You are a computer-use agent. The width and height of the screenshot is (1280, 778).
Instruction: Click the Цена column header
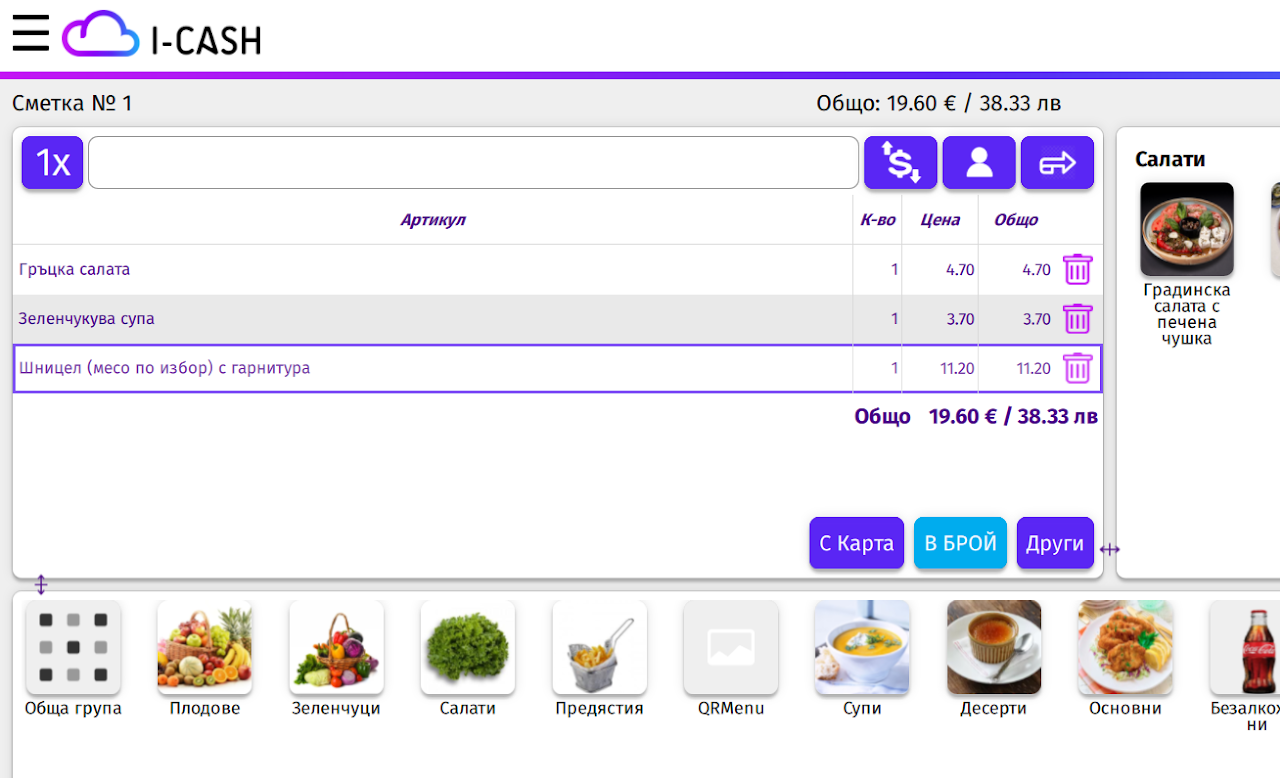click(x=940, y=220)
